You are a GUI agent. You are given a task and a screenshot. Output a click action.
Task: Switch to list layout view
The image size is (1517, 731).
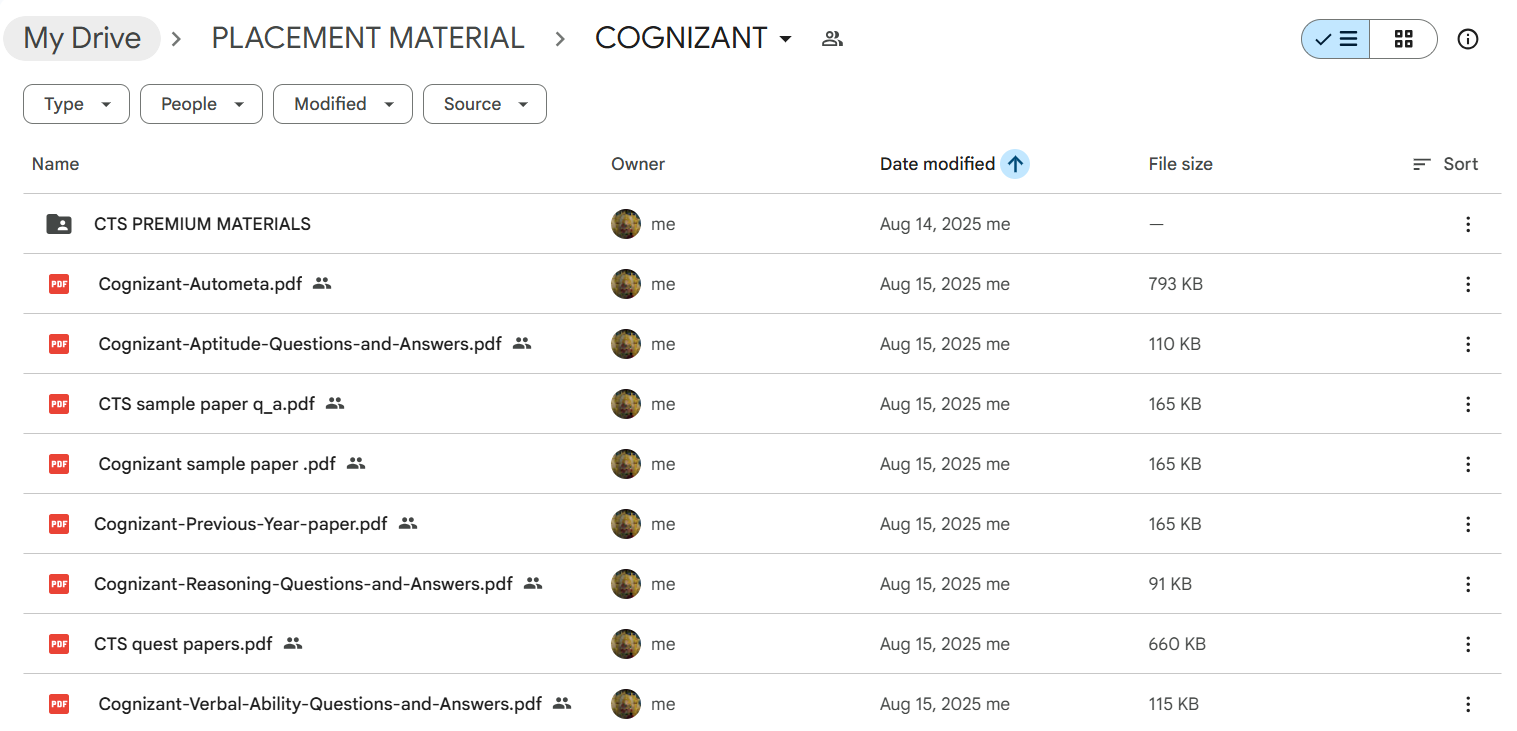(1335, 39)
